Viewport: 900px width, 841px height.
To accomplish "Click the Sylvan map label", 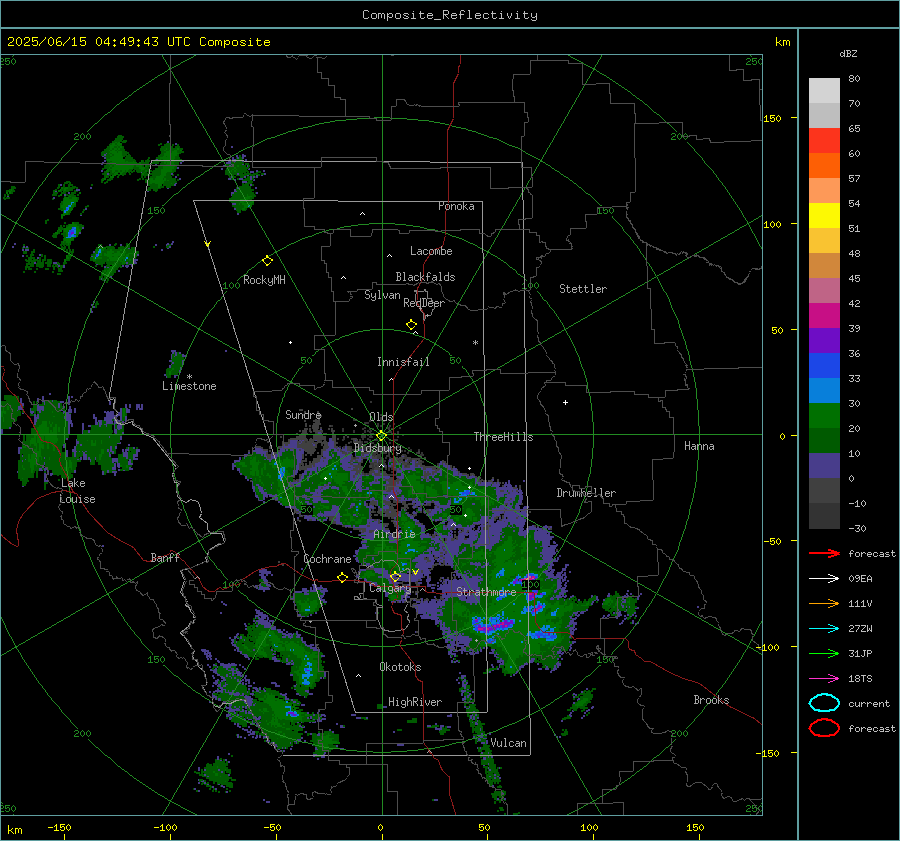I will (382, 295).
